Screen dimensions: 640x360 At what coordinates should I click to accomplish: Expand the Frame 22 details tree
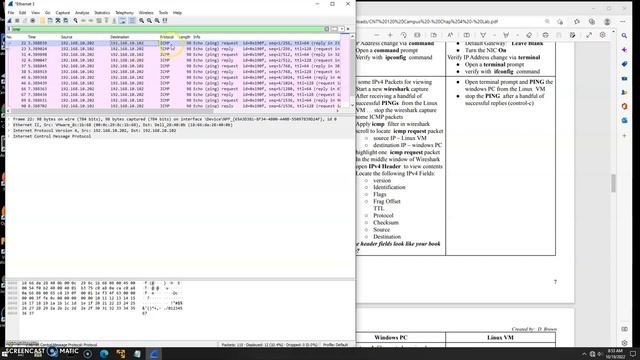[9, 119]
